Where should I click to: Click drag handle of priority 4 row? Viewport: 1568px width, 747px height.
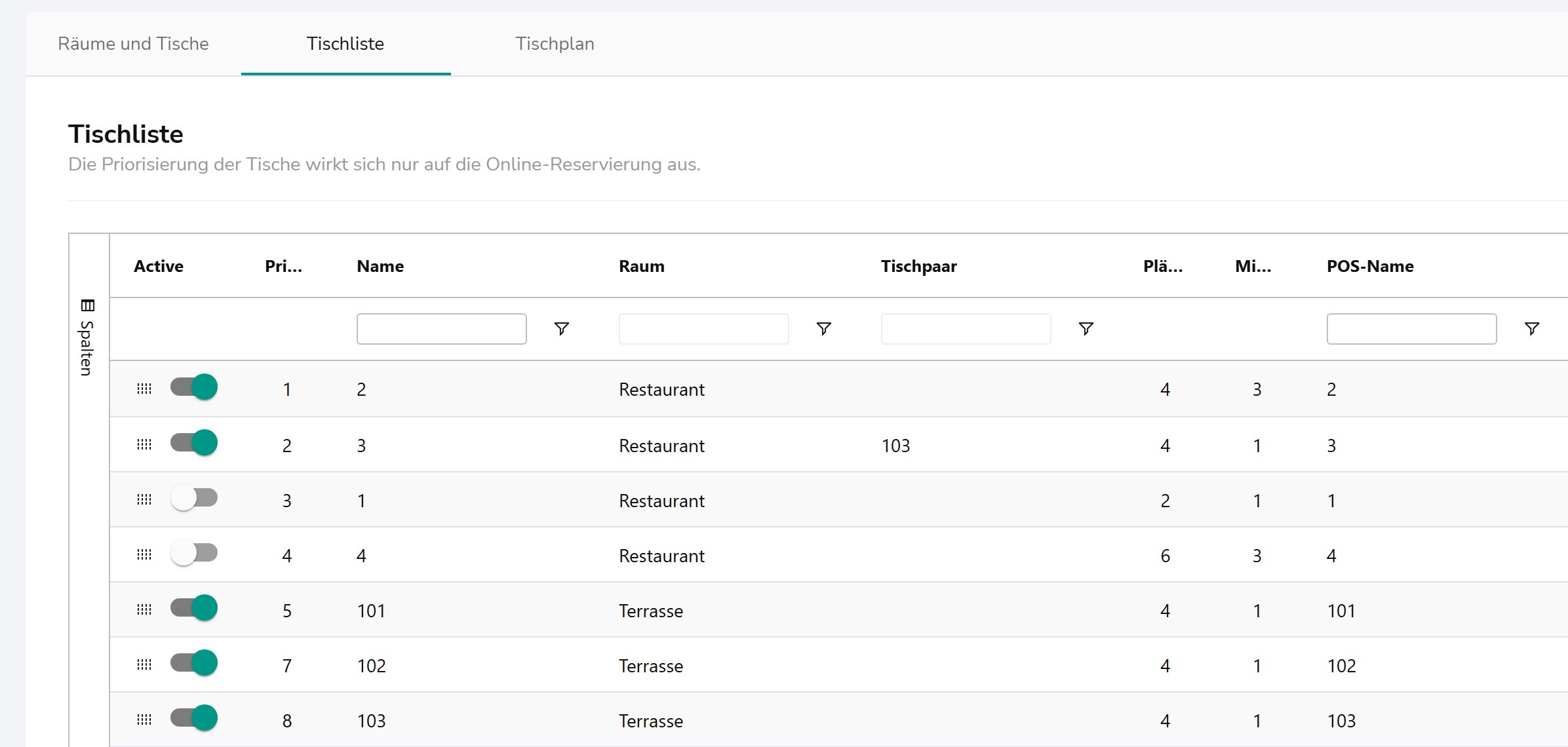[144, 554]
